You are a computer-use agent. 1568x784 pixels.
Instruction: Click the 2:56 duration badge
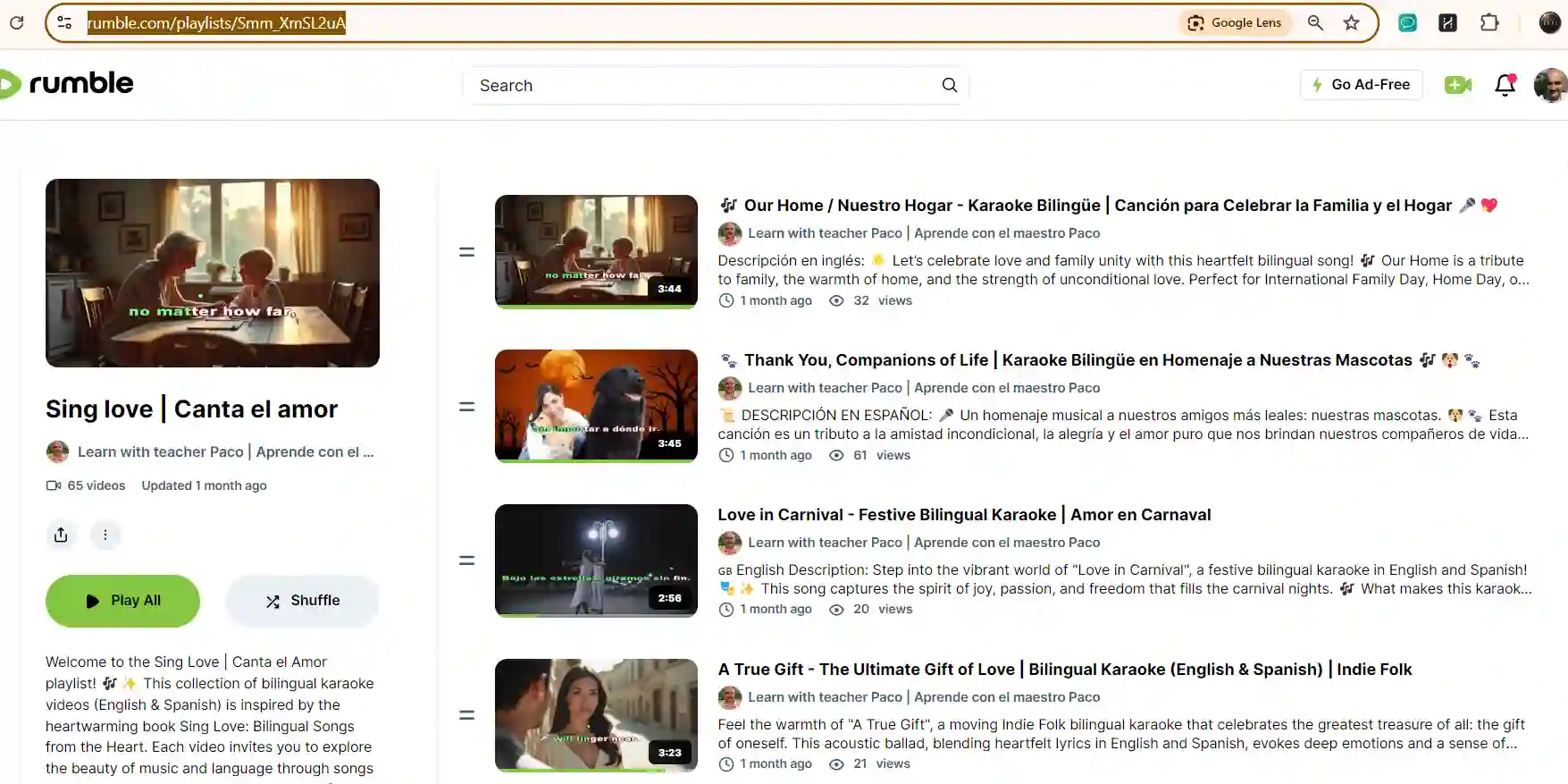[x=669, y=598]
